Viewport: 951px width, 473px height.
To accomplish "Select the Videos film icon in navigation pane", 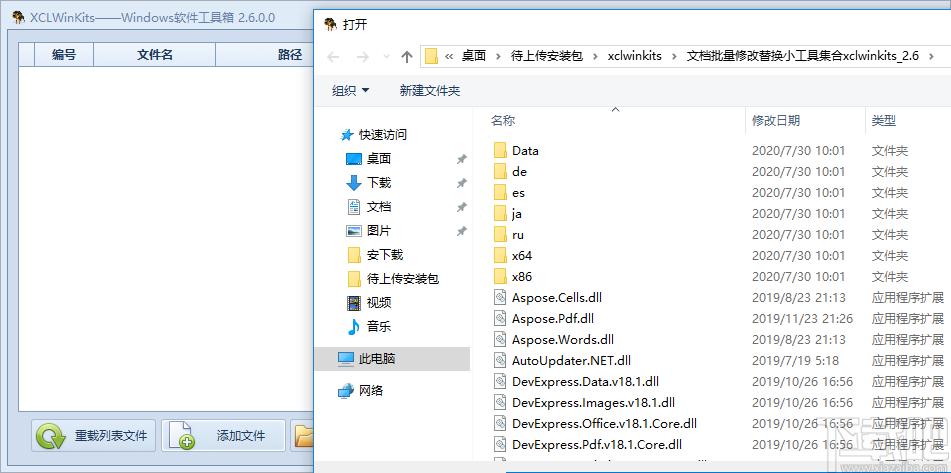I will click(x=354, y=303).
